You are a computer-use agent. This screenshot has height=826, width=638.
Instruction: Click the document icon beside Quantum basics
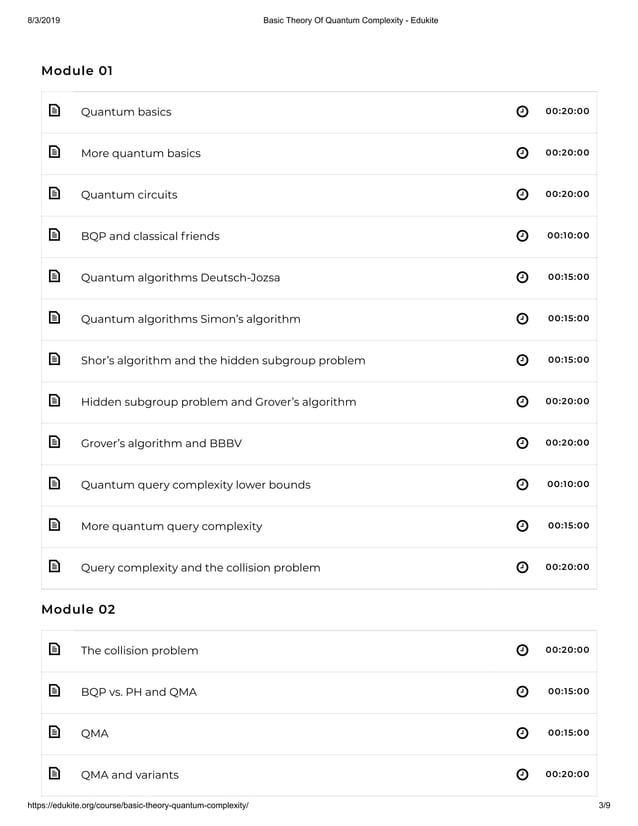click(x=55, y=111)
